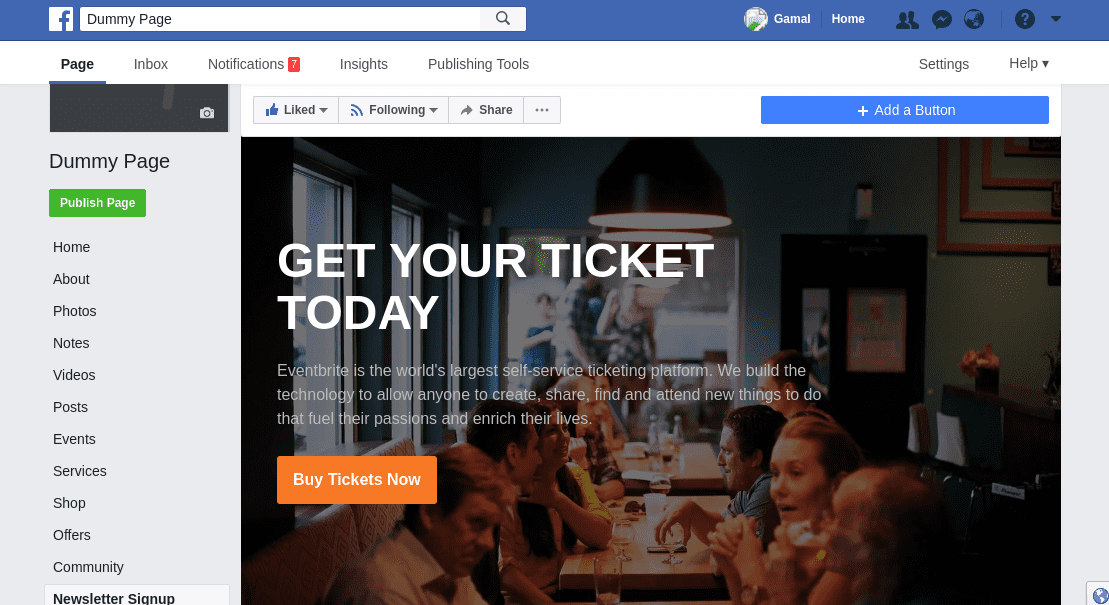This screenshot has width=1109, height=605.
Task: Click Gamal's profile avatar
Action: pyautogui.click(x=755, y=19)
